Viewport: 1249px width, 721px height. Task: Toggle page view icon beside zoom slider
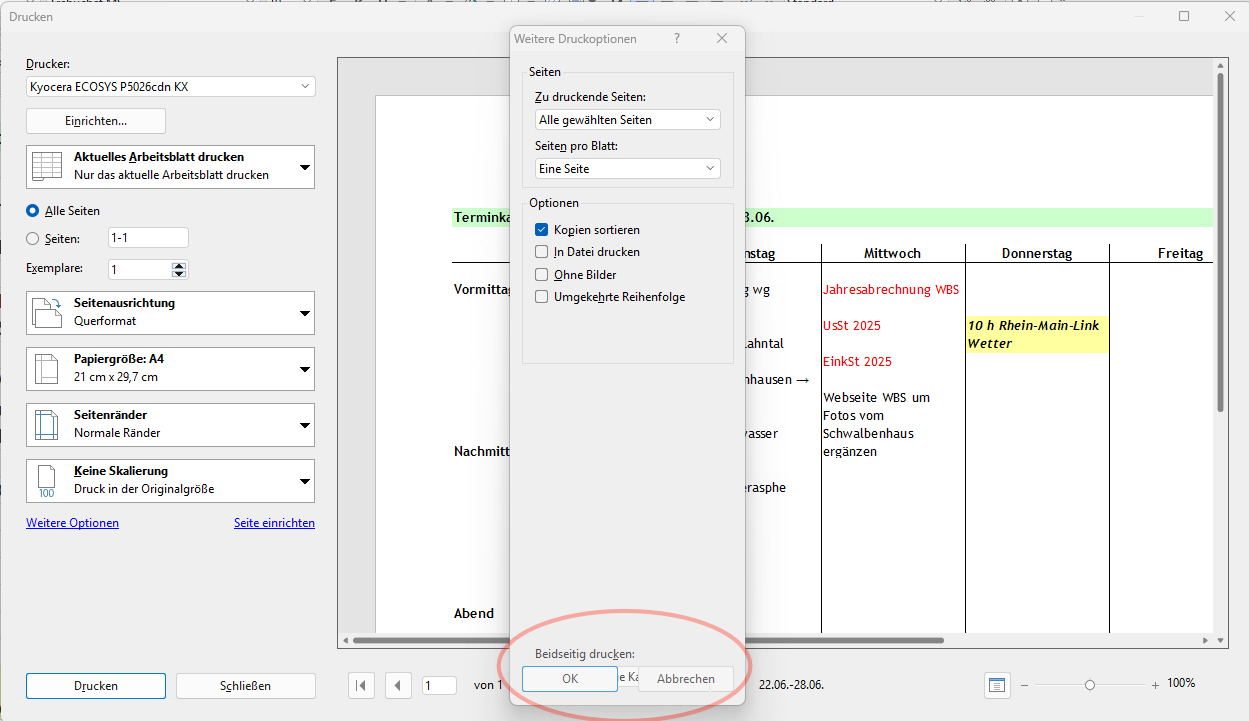pyautogui.click(x=996, y=685)
